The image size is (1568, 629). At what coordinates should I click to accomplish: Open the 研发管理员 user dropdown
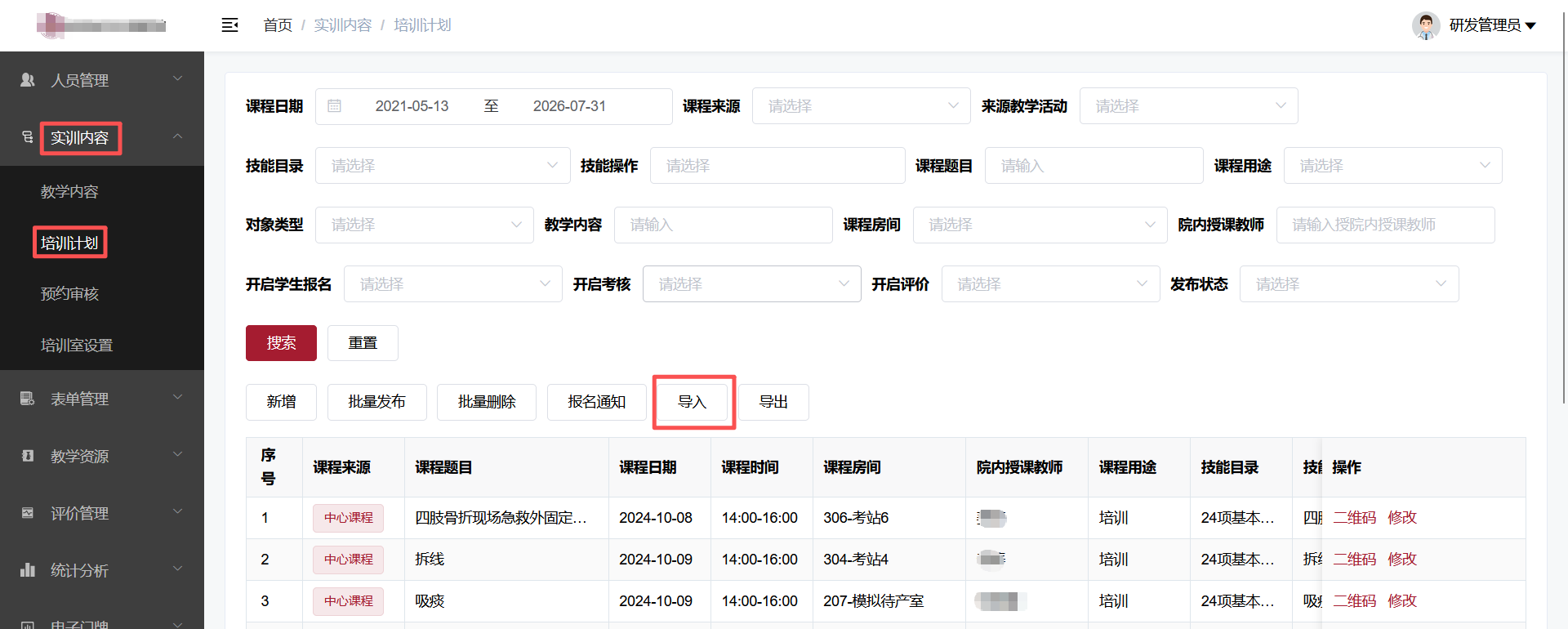[x=1492, y=25]
